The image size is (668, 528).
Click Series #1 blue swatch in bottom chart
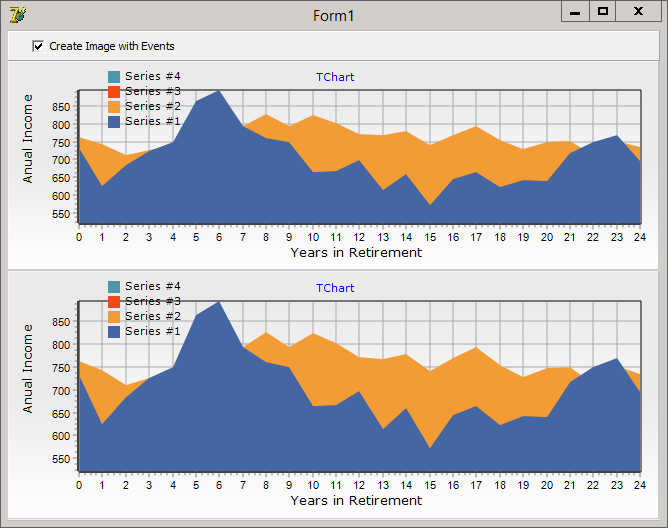point(114,332)
